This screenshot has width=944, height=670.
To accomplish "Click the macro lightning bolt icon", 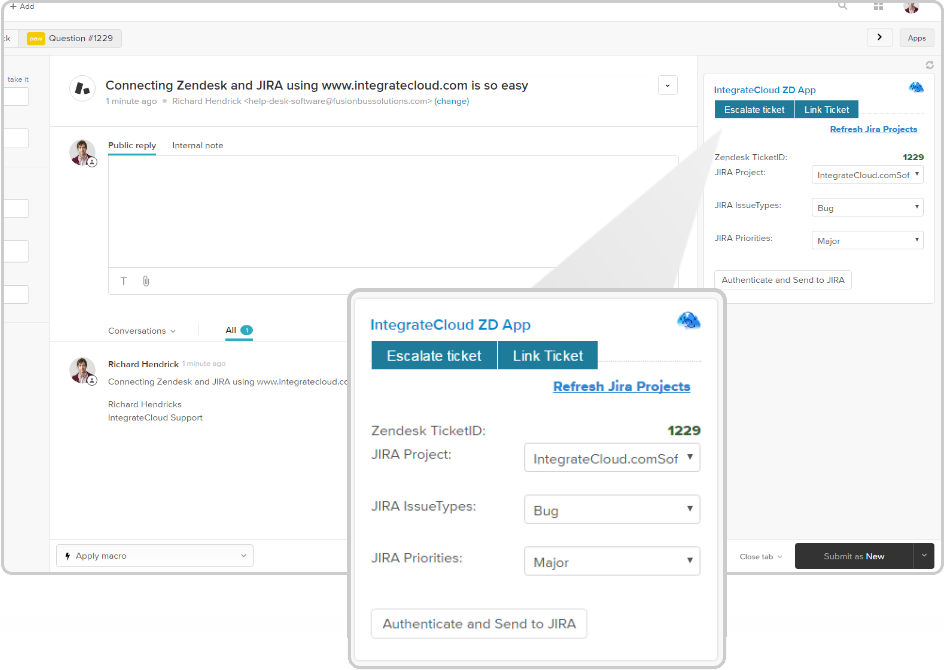I will (x=67, y=556).
